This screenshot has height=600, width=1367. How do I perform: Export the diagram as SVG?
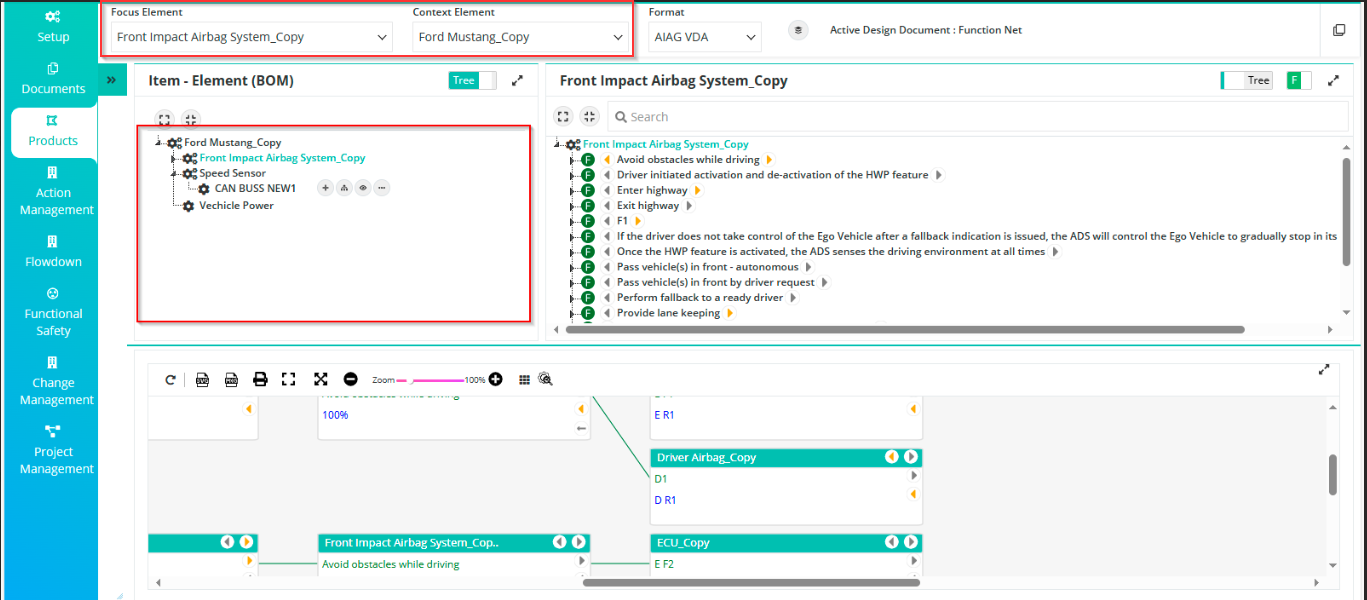coord(202,380)
